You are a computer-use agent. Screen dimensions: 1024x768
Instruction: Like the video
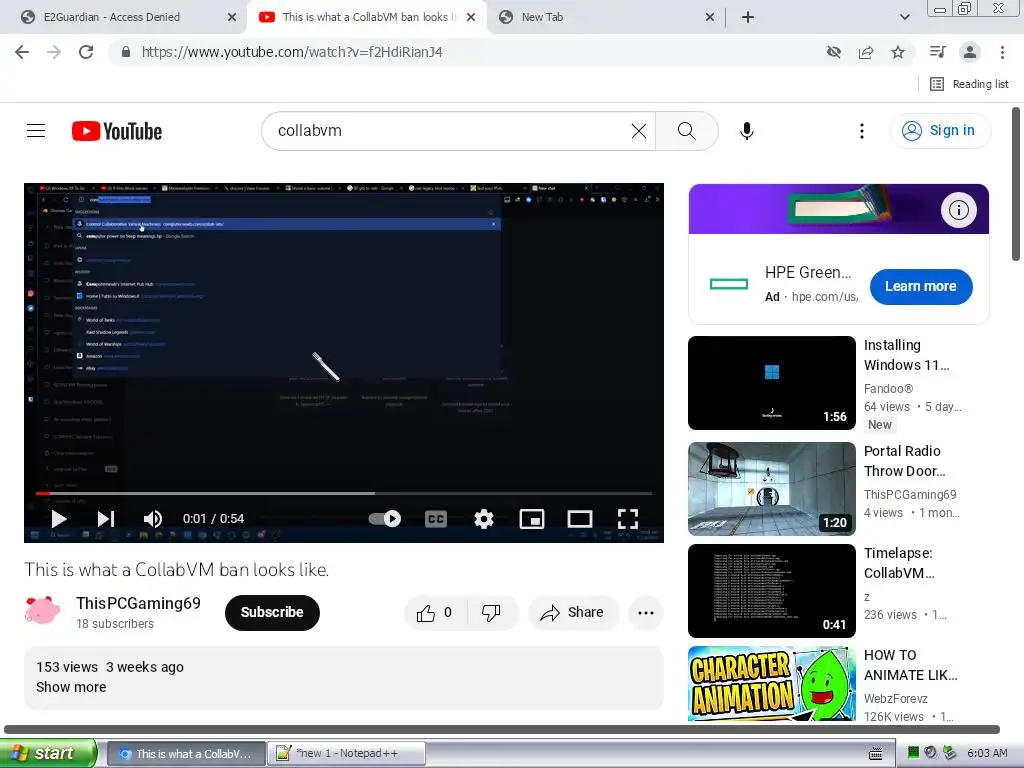[x=435, y=613]
